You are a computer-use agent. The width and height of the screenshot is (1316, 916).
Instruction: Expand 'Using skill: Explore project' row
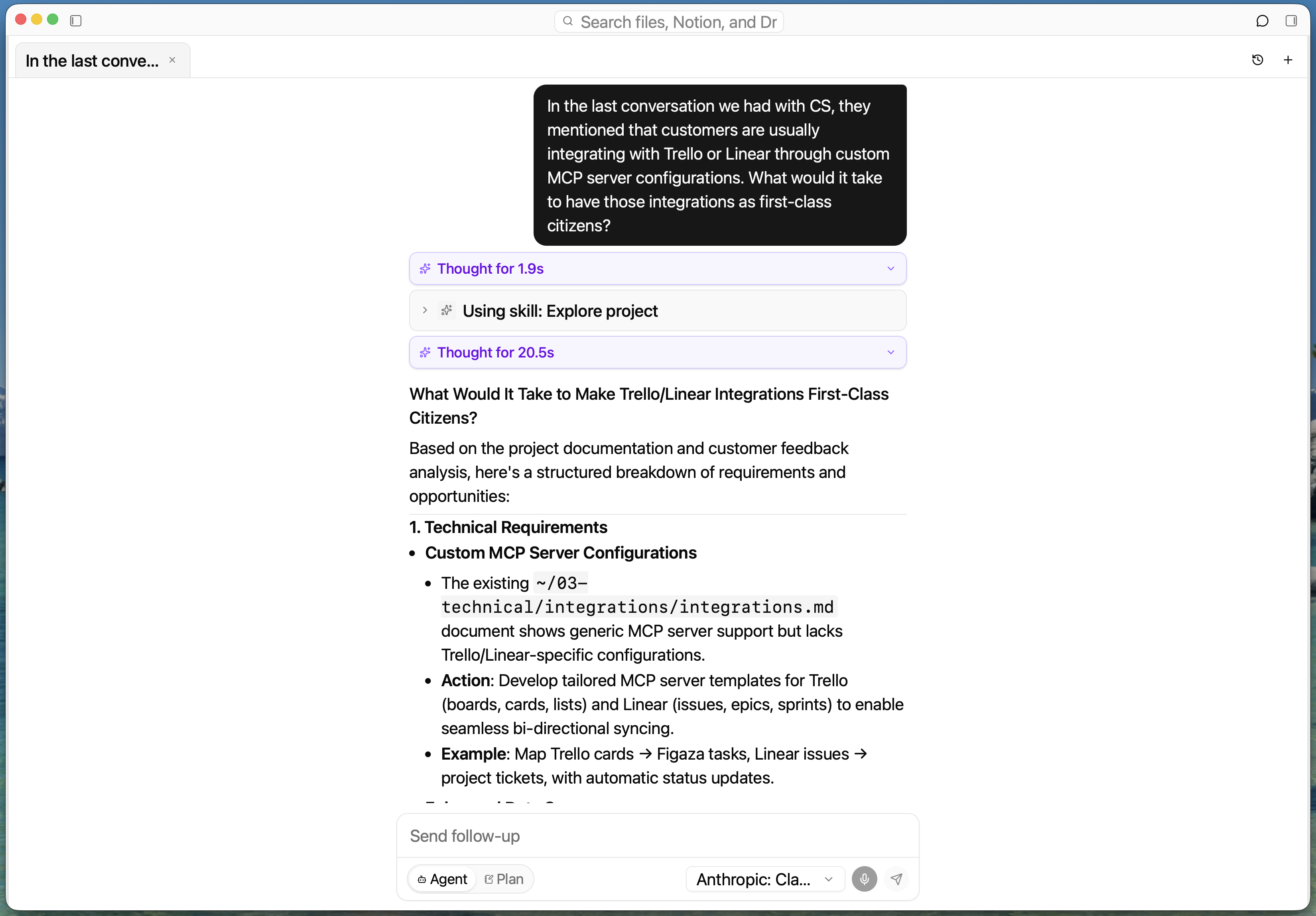[x=658, y=310]
